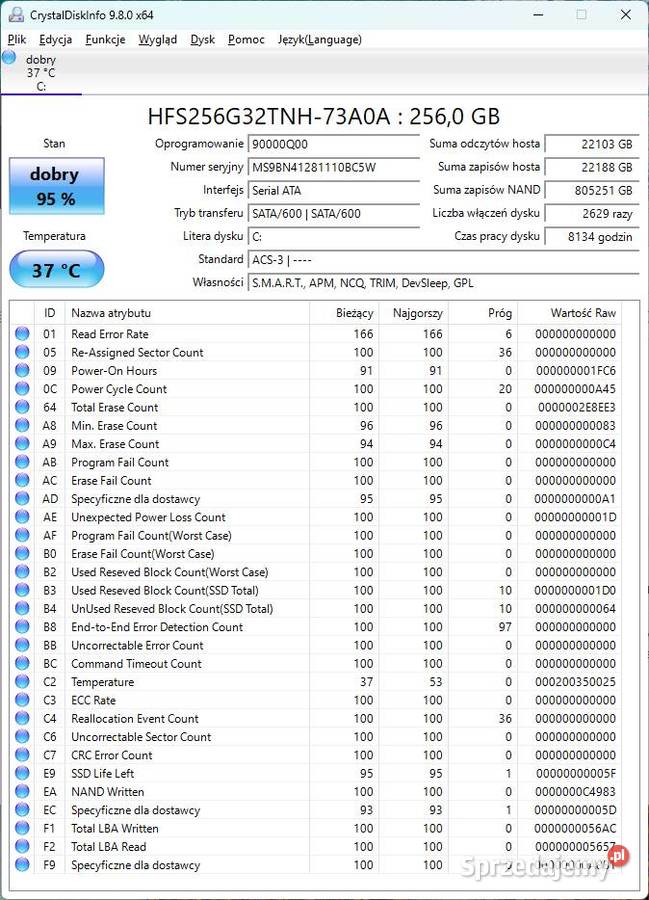Click the status orb for ECC Rate
The image size is (649, 900).
point(22,700)
